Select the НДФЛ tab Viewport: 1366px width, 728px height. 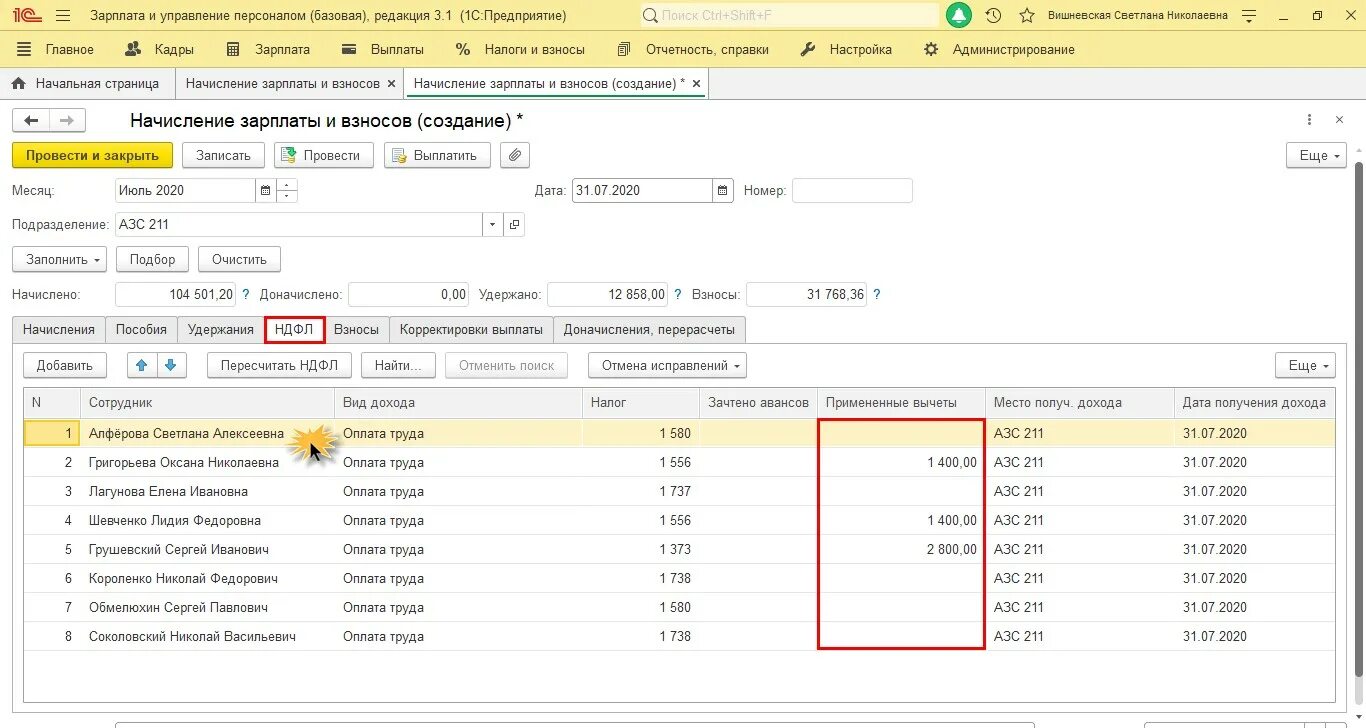tap(295, 329)
